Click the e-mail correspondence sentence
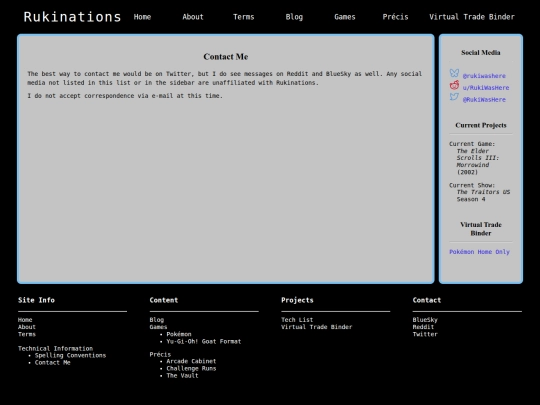This screenshot has height=405, width=540. click(x=125, y=96)
